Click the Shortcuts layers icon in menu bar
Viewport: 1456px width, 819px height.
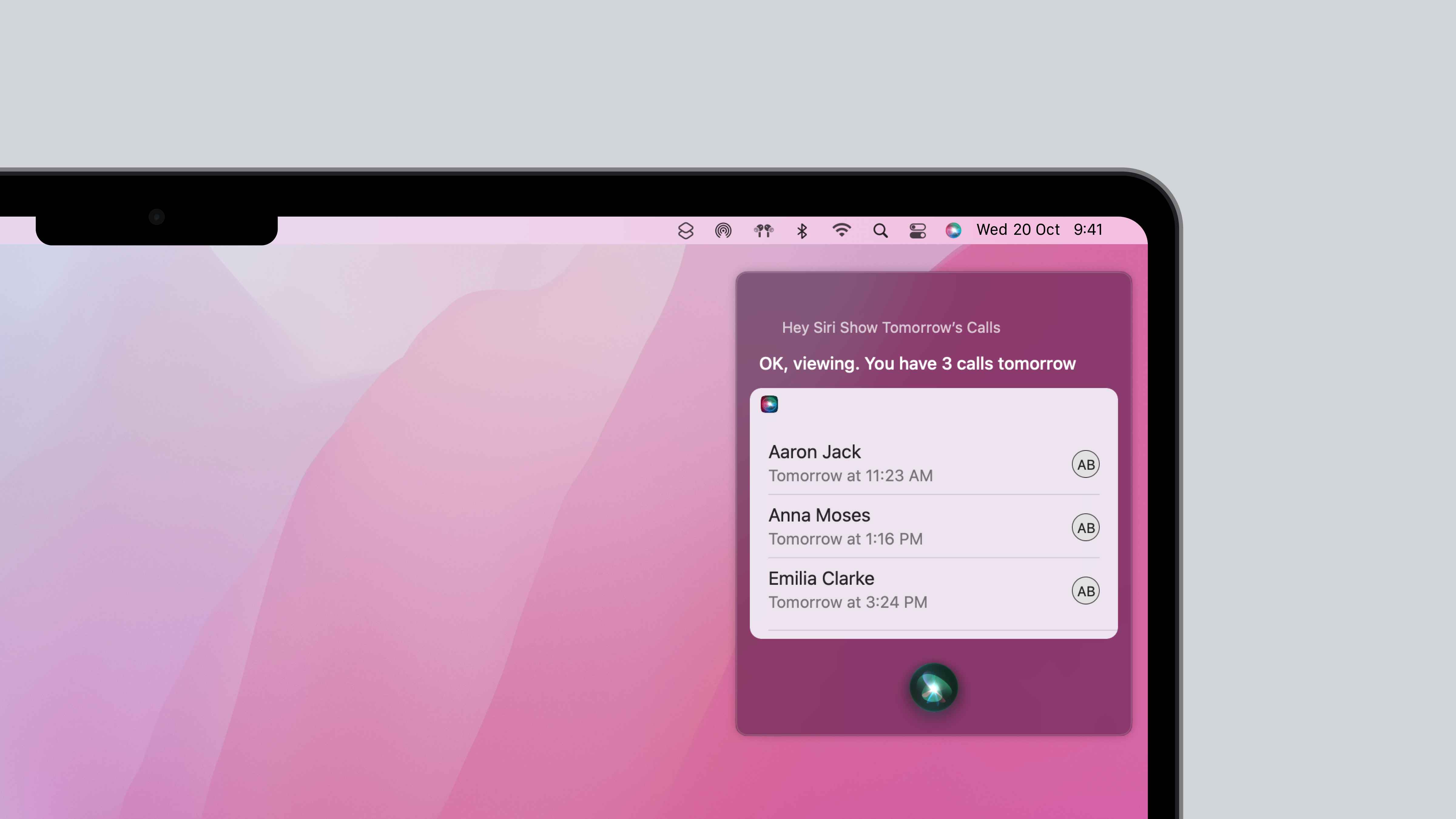pyautogui.click(x=685, y=231)
